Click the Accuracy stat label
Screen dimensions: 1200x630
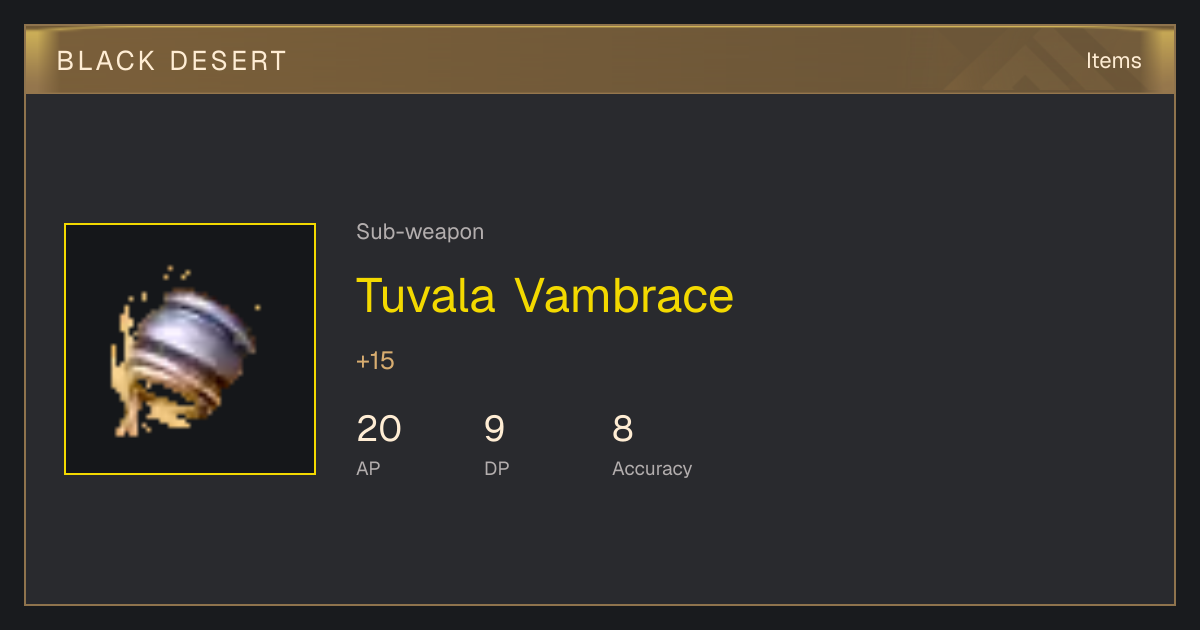pos(652,468)
